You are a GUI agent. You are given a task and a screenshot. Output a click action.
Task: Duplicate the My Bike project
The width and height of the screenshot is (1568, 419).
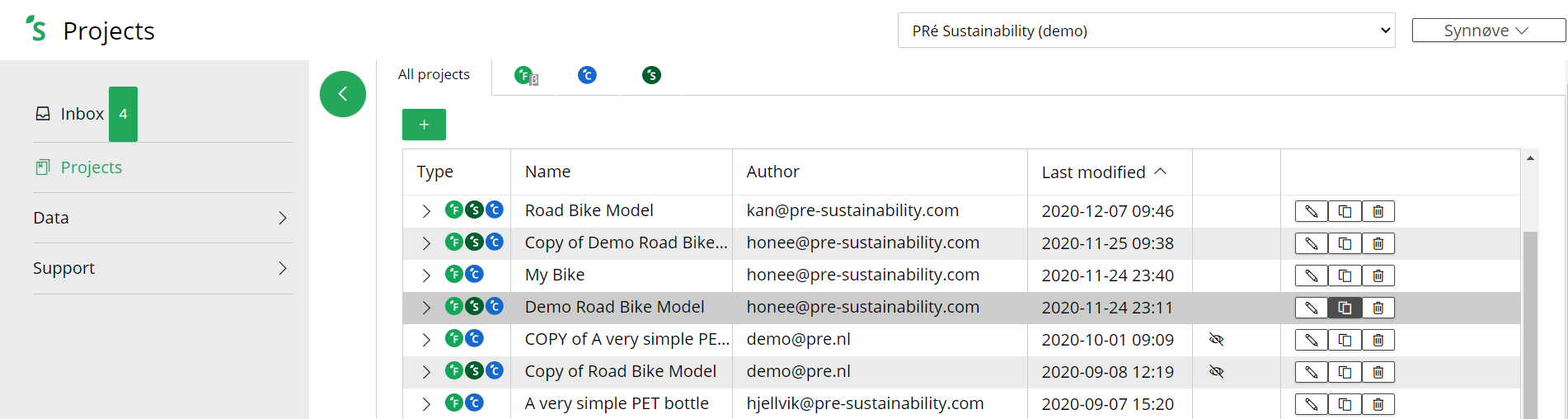tap(1345, 275)
